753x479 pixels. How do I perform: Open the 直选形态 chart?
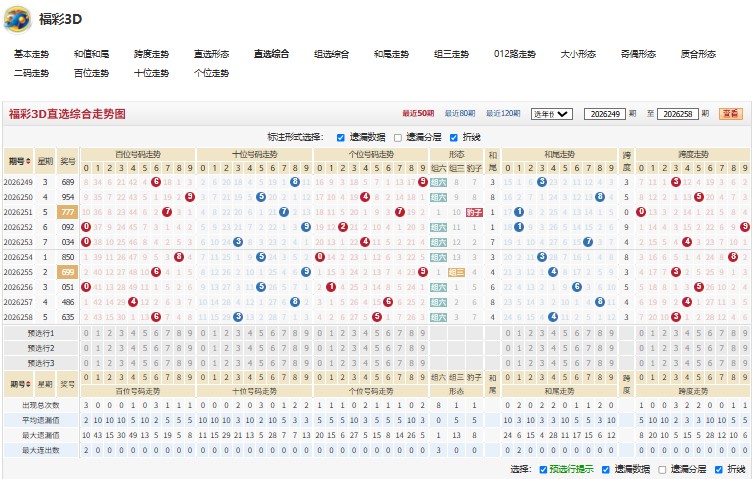point(211,54)
